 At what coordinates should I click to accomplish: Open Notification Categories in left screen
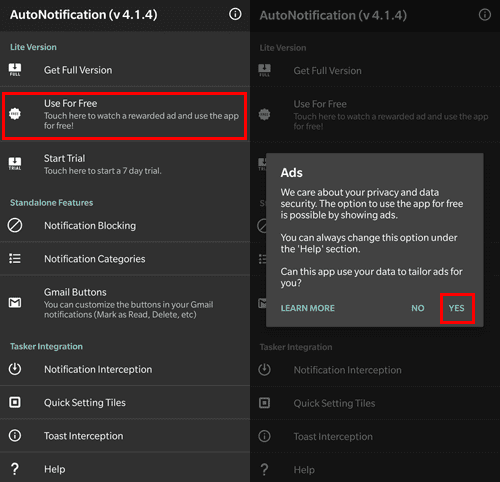[125, 259]
